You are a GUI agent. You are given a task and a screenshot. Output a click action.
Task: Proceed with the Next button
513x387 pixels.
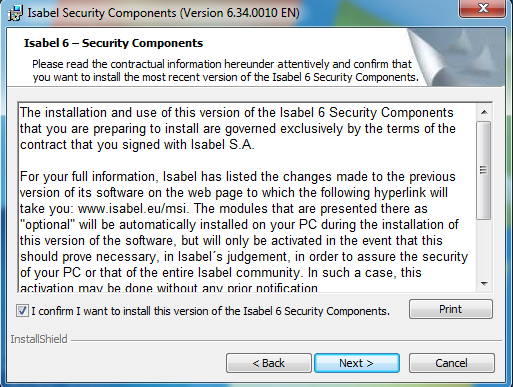pyautogui.click(x=357, y=363)
